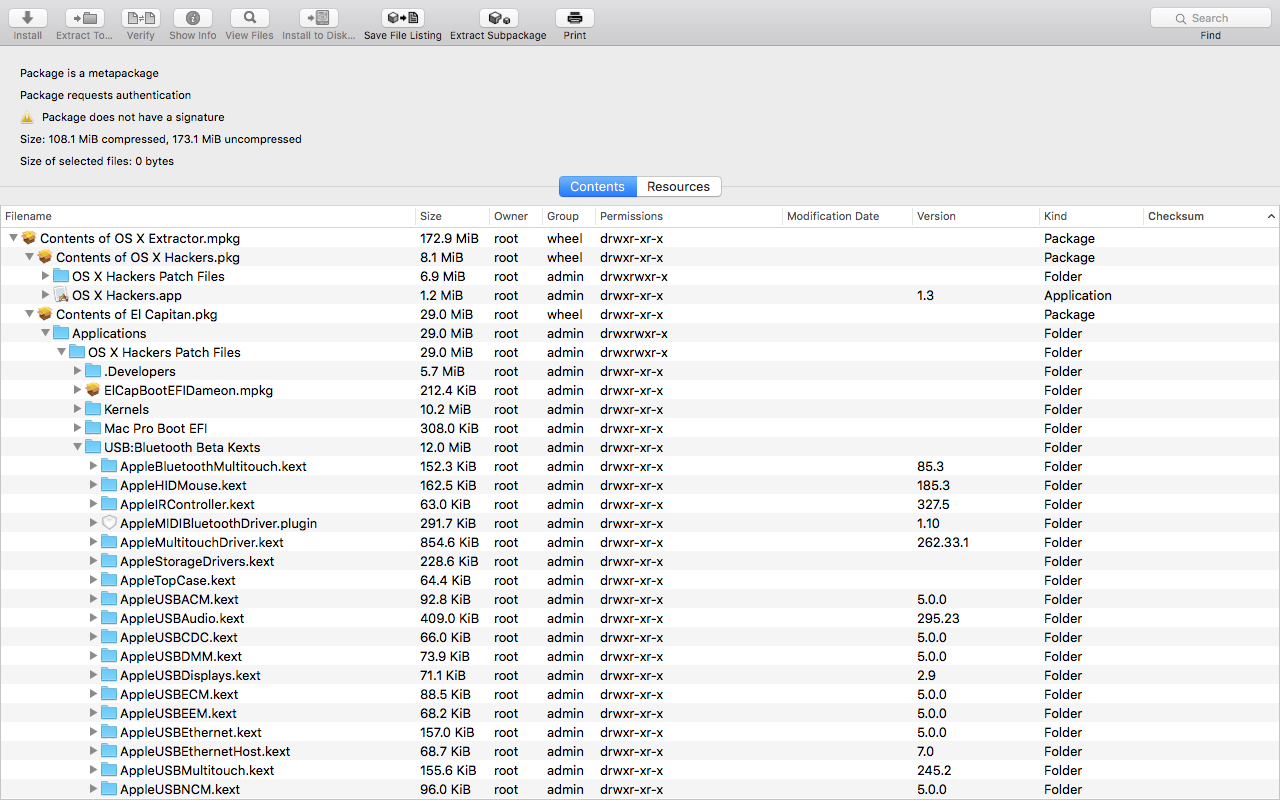The image size is (1280, 800).
Task: Select the AppleUSBEthernetHost.kext row
Action: (x=640, y=751)
